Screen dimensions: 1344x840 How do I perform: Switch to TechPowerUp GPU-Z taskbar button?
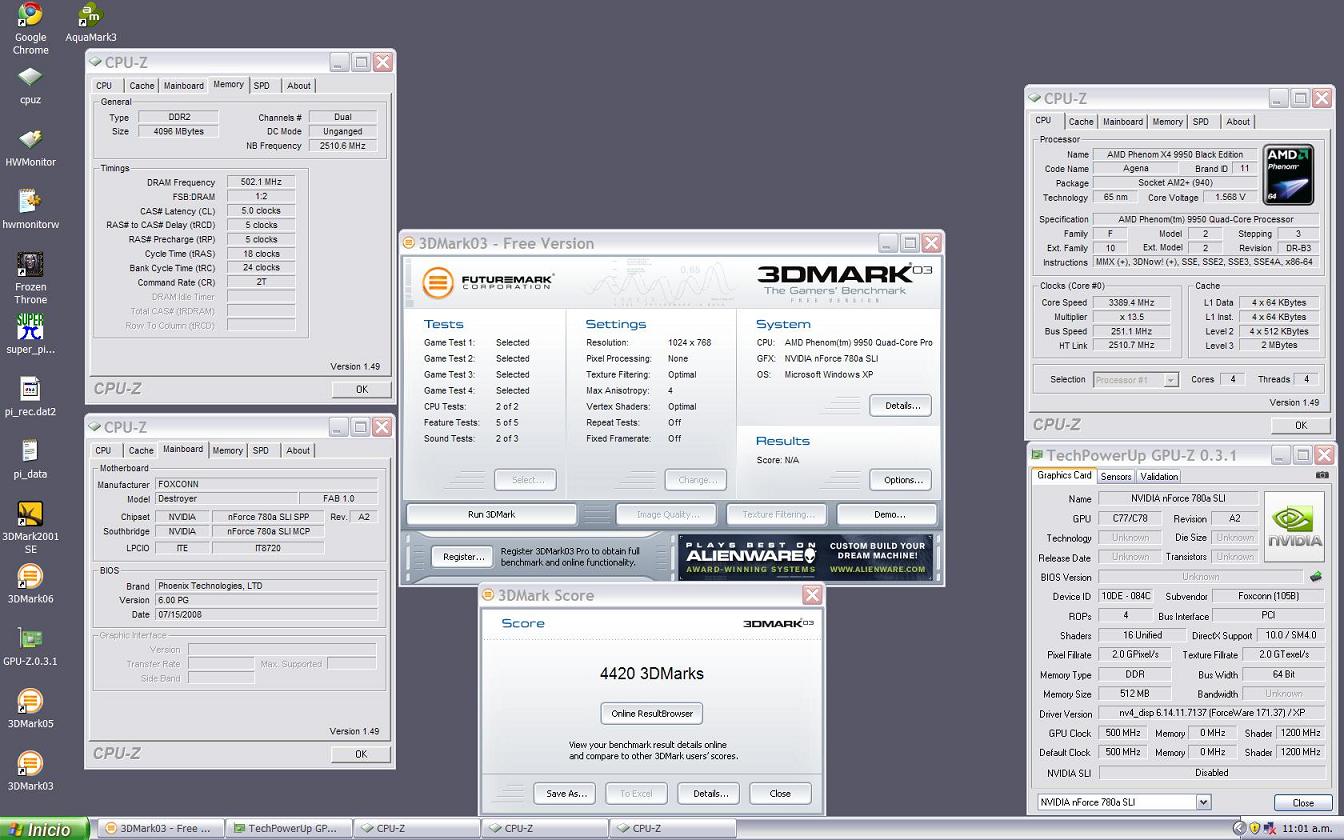click(287, 829)
